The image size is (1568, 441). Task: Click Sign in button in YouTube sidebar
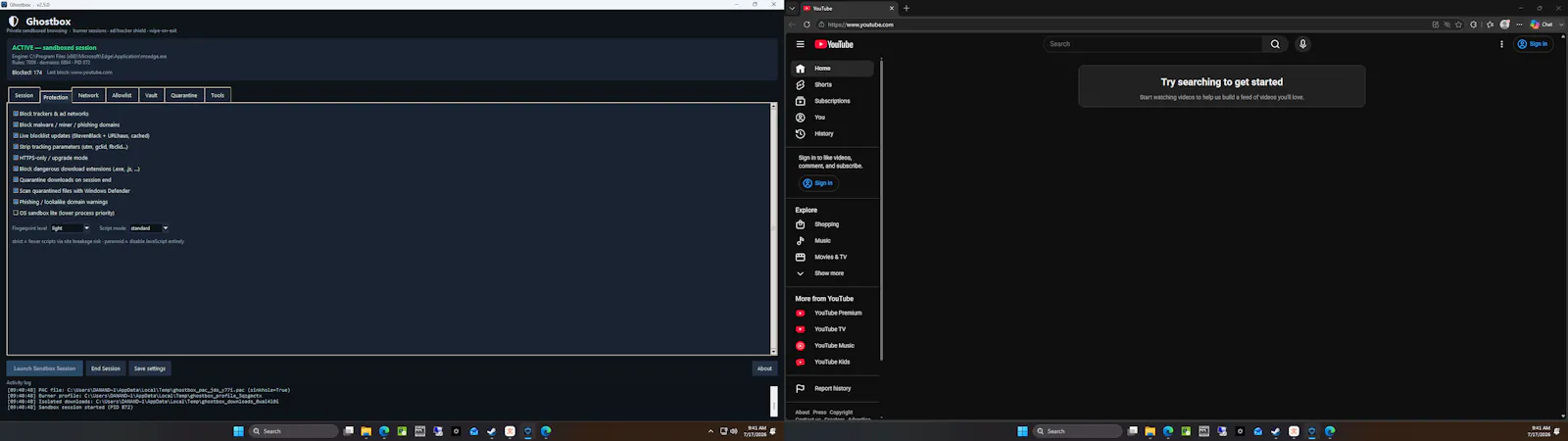pos(817,183)
